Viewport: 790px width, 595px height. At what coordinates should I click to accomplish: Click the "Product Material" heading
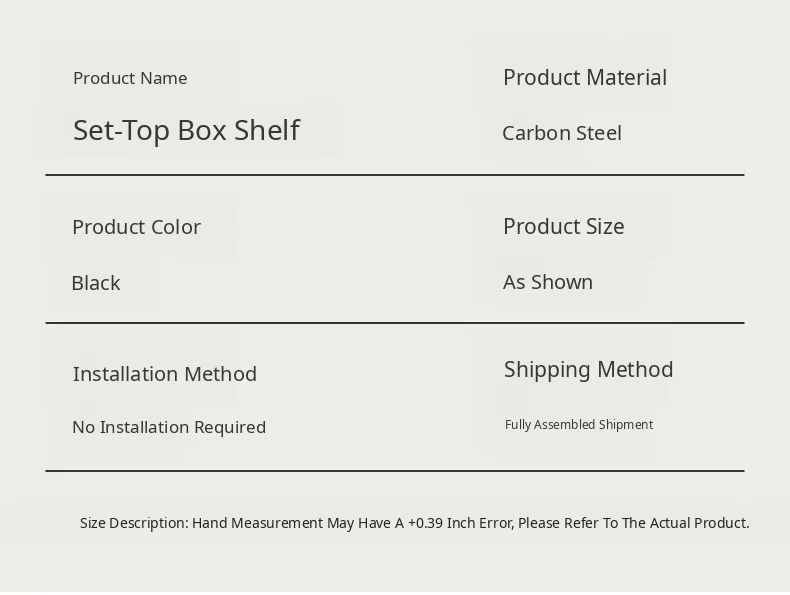tap(585, 77)
